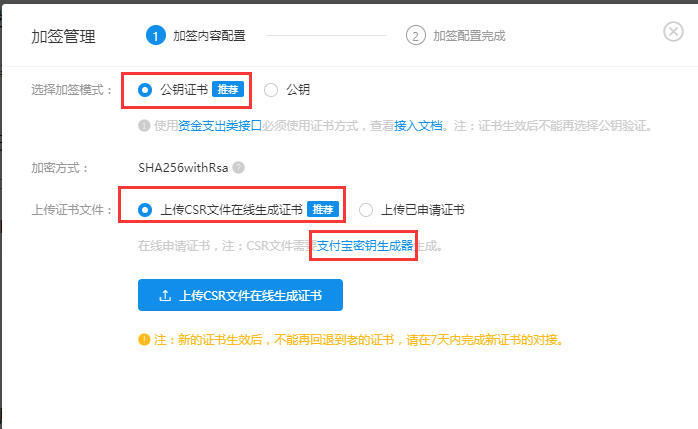698x429 pixels.
Task: Click the orange warning icon before 注：新的证书生效后
Action: click(x=144, y=340)
